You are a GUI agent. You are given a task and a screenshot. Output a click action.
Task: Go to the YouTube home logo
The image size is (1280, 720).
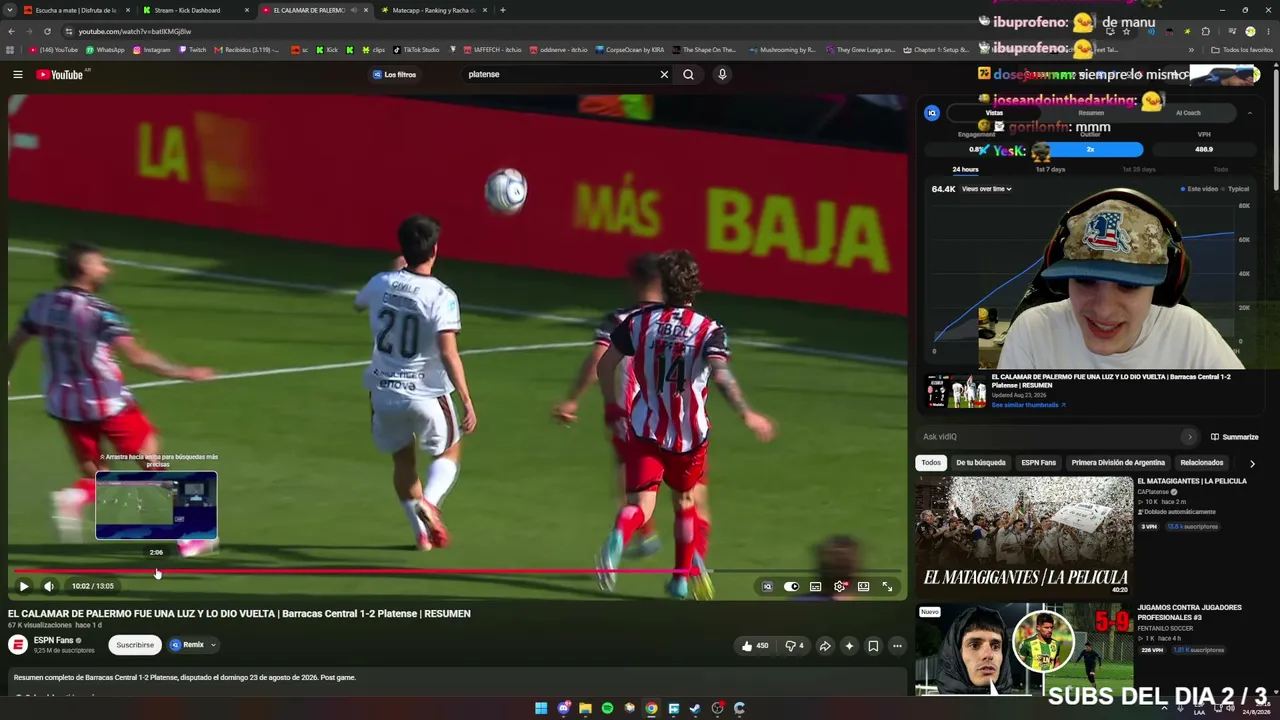point(60,74)
